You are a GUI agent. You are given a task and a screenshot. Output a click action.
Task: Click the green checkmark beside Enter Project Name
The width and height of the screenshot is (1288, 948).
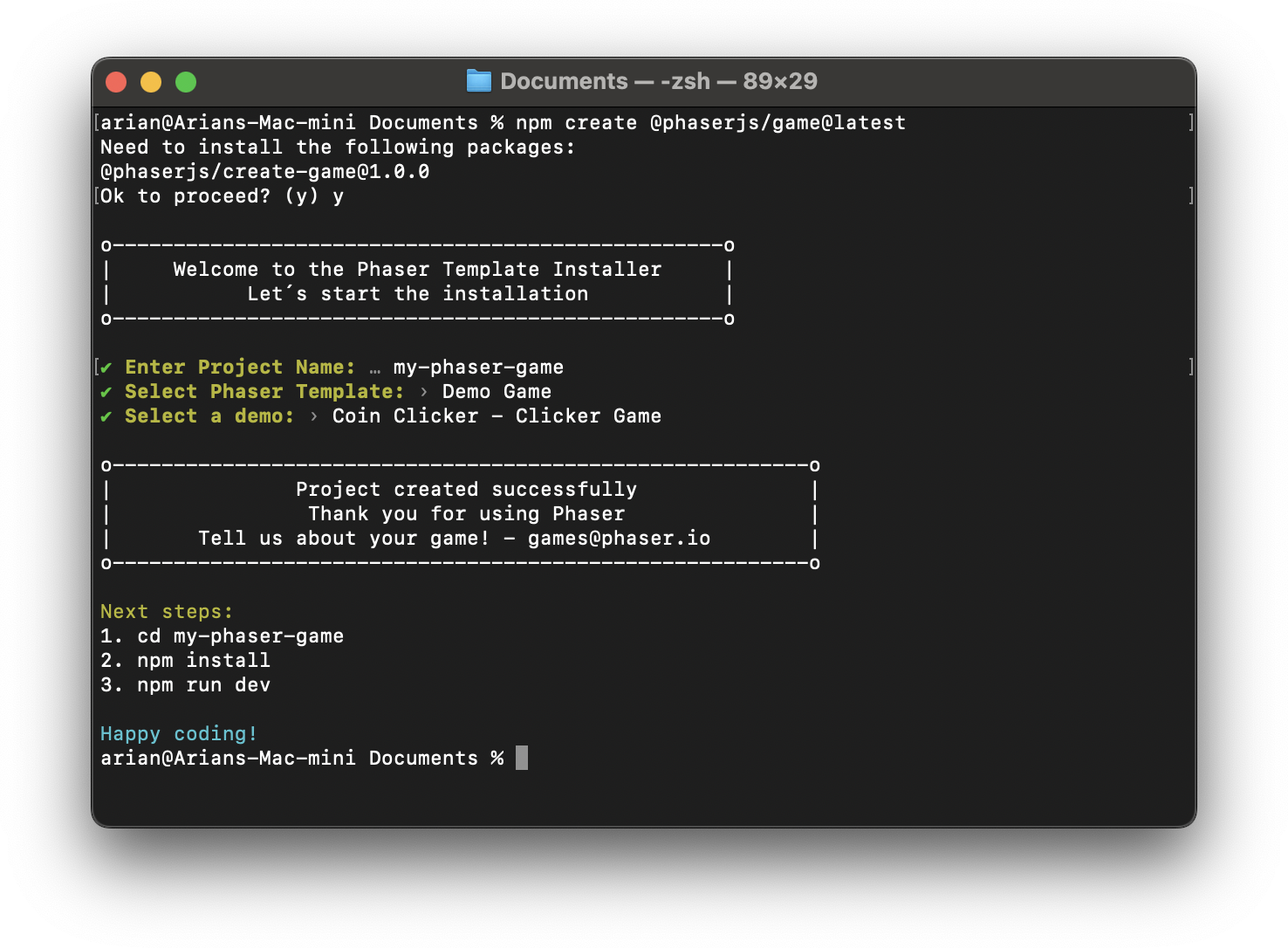pos(106,368)
